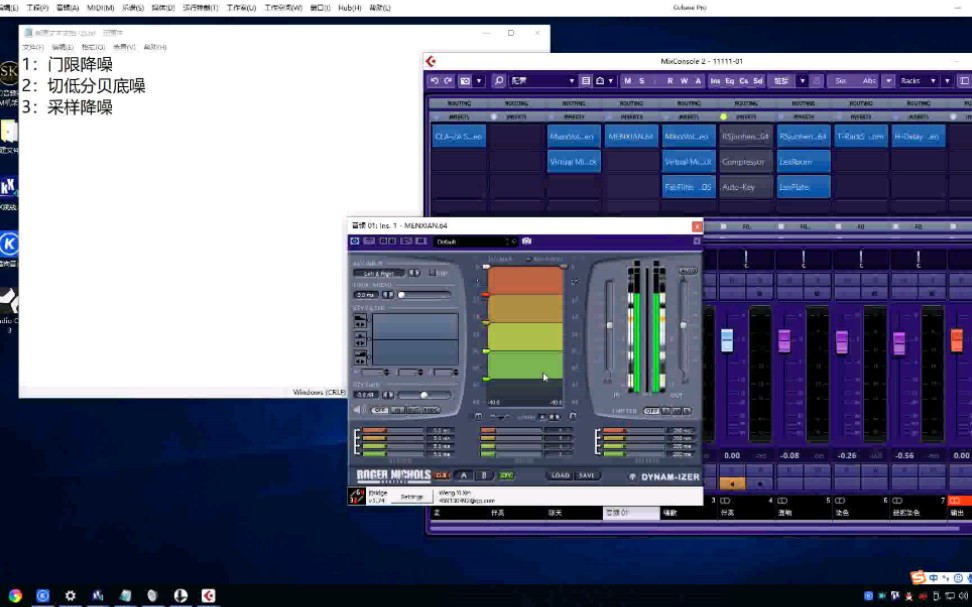972x607 pixels.
Task: Click the camera snapshot icon in the plugin header
Action: (x=527, y=241)
